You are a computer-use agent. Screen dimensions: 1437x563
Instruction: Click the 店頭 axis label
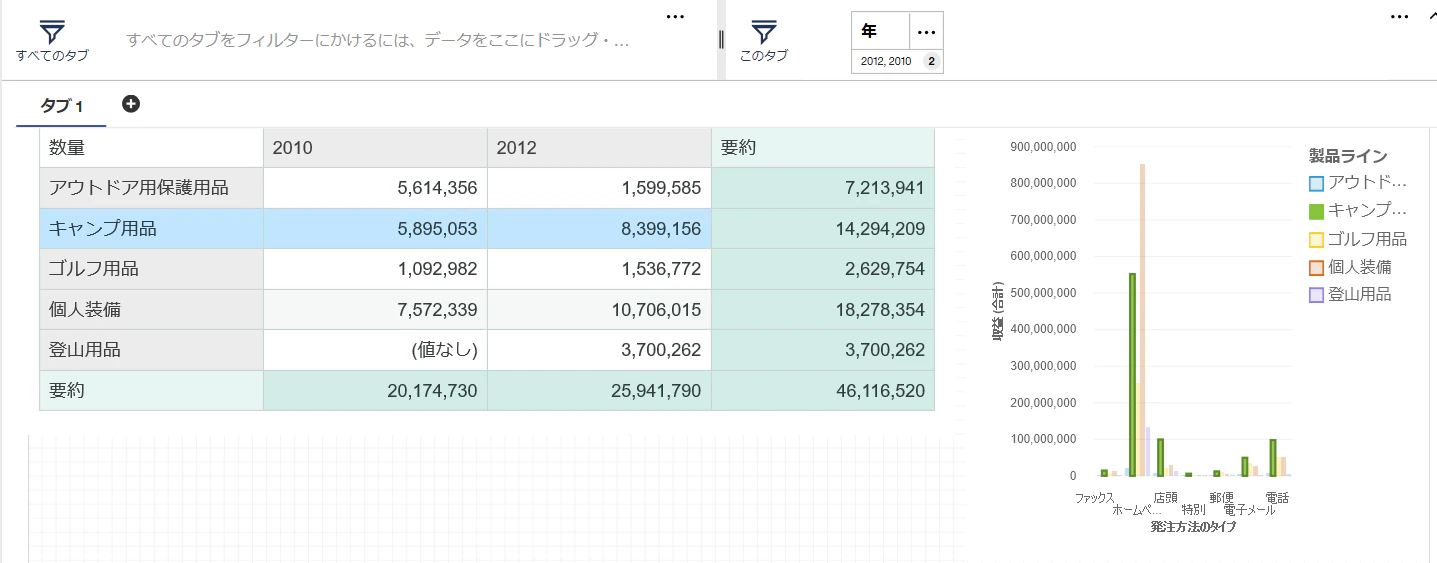tap(1165, 497)
